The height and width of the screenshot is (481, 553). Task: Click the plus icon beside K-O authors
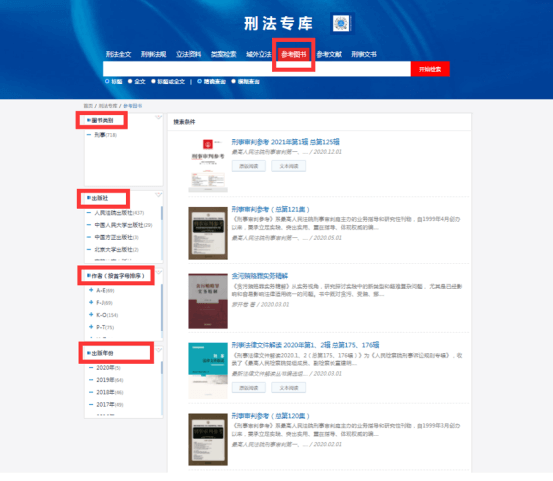[x=91, y=315]
